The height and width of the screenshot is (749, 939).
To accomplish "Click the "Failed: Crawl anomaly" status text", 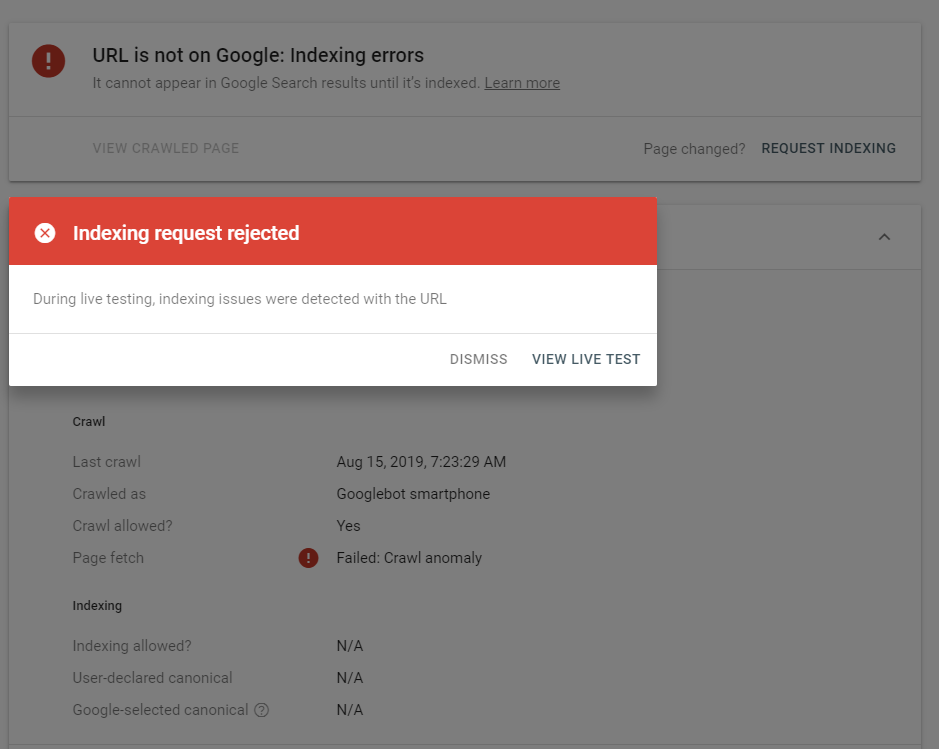I will tap(409, 558).
